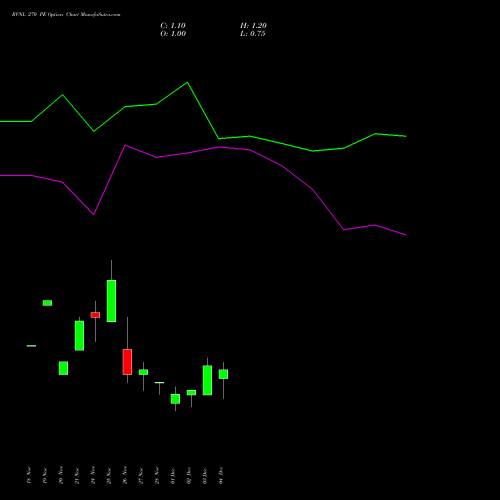500x500 pixels.
Task: Click the '01 Dec' date axis label
Action: 173,475
